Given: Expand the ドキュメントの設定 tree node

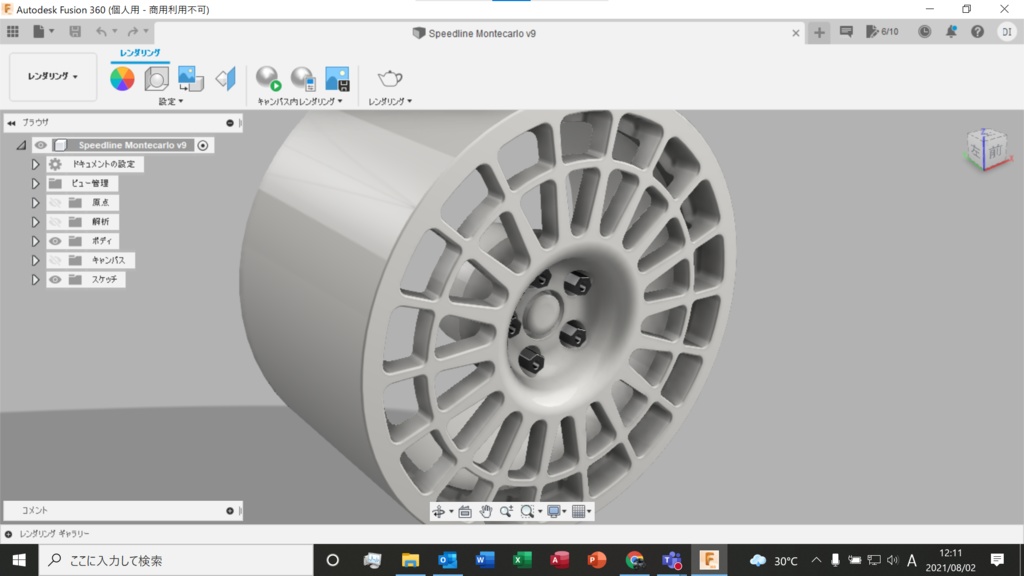Looking at the screenshot, I should [x=35, y=165].
